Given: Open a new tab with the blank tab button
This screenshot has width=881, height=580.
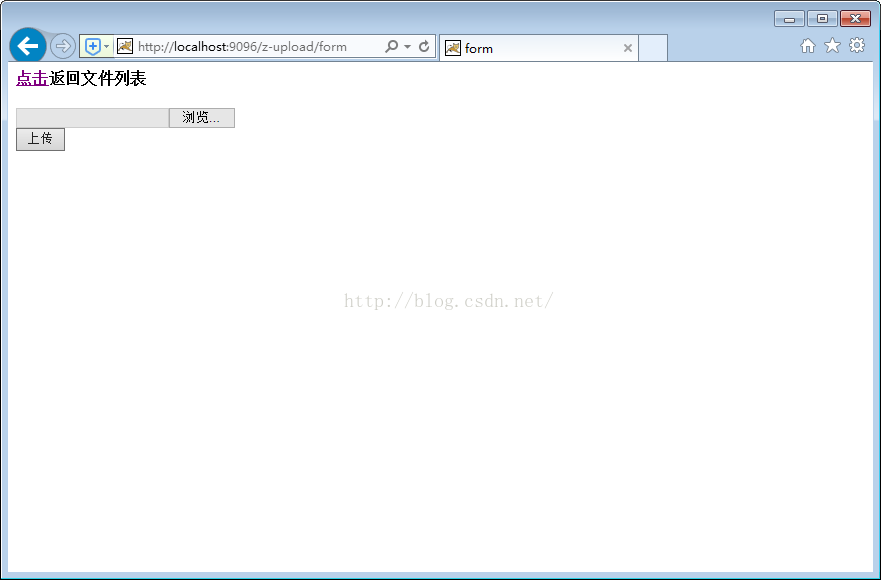Looking at the screenshot, I should [653, 48].
